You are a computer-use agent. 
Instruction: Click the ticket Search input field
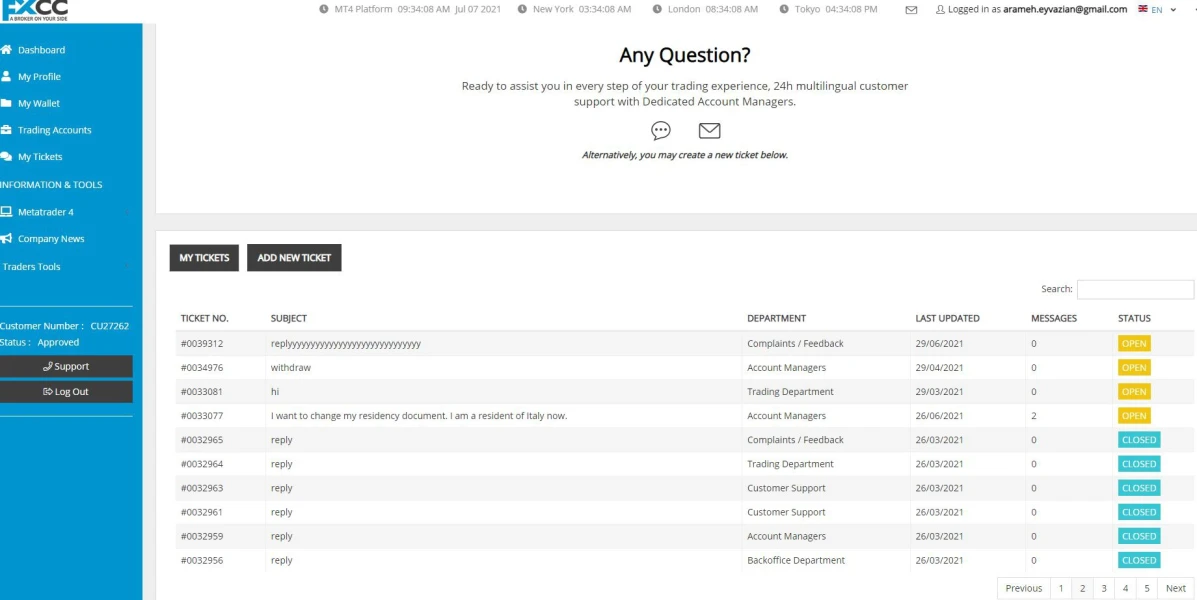coord(1134,289)
